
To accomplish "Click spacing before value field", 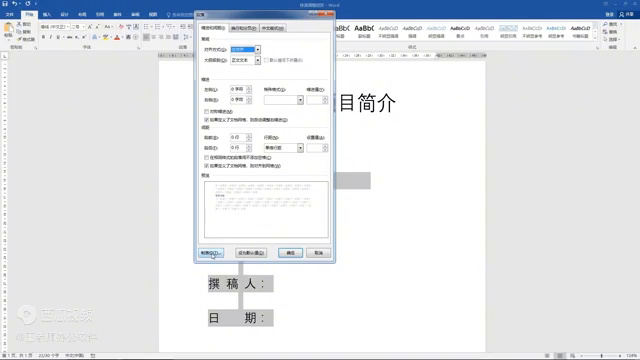I will 238,138.
